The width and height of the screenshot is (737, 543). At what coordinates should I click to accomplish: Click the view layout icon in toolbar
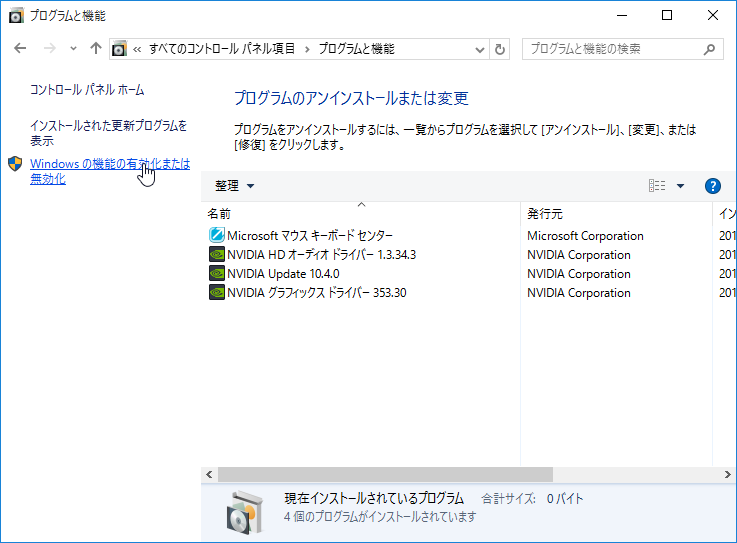[657, 186]
